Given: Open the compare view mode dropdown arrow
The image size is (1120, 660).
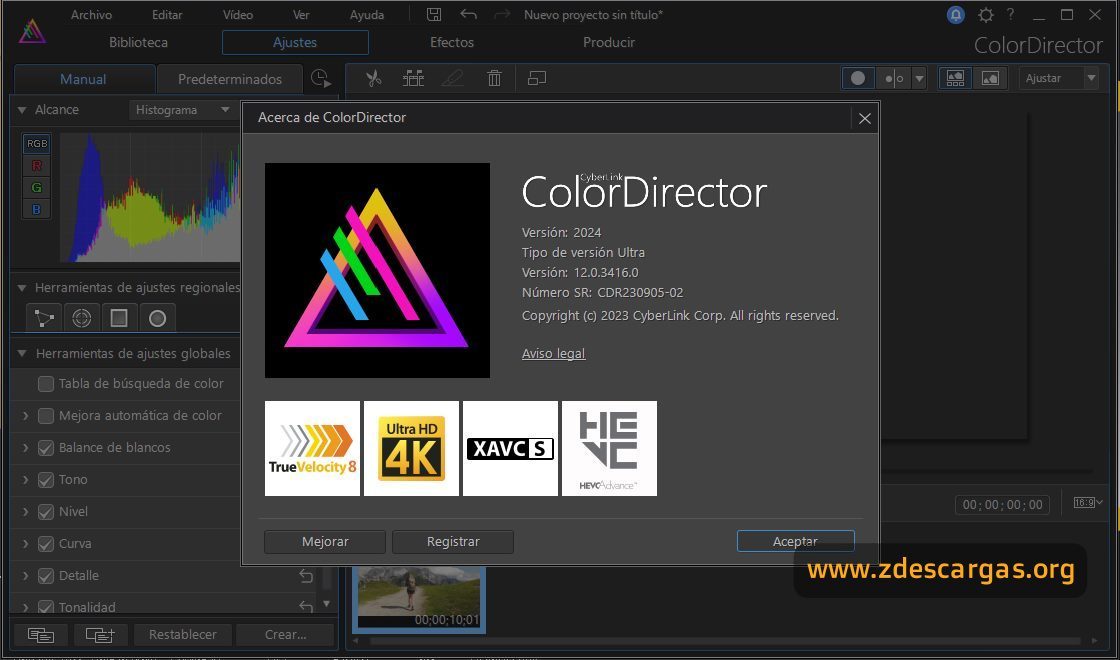Looking at the screenshot, I should (920, 78).
